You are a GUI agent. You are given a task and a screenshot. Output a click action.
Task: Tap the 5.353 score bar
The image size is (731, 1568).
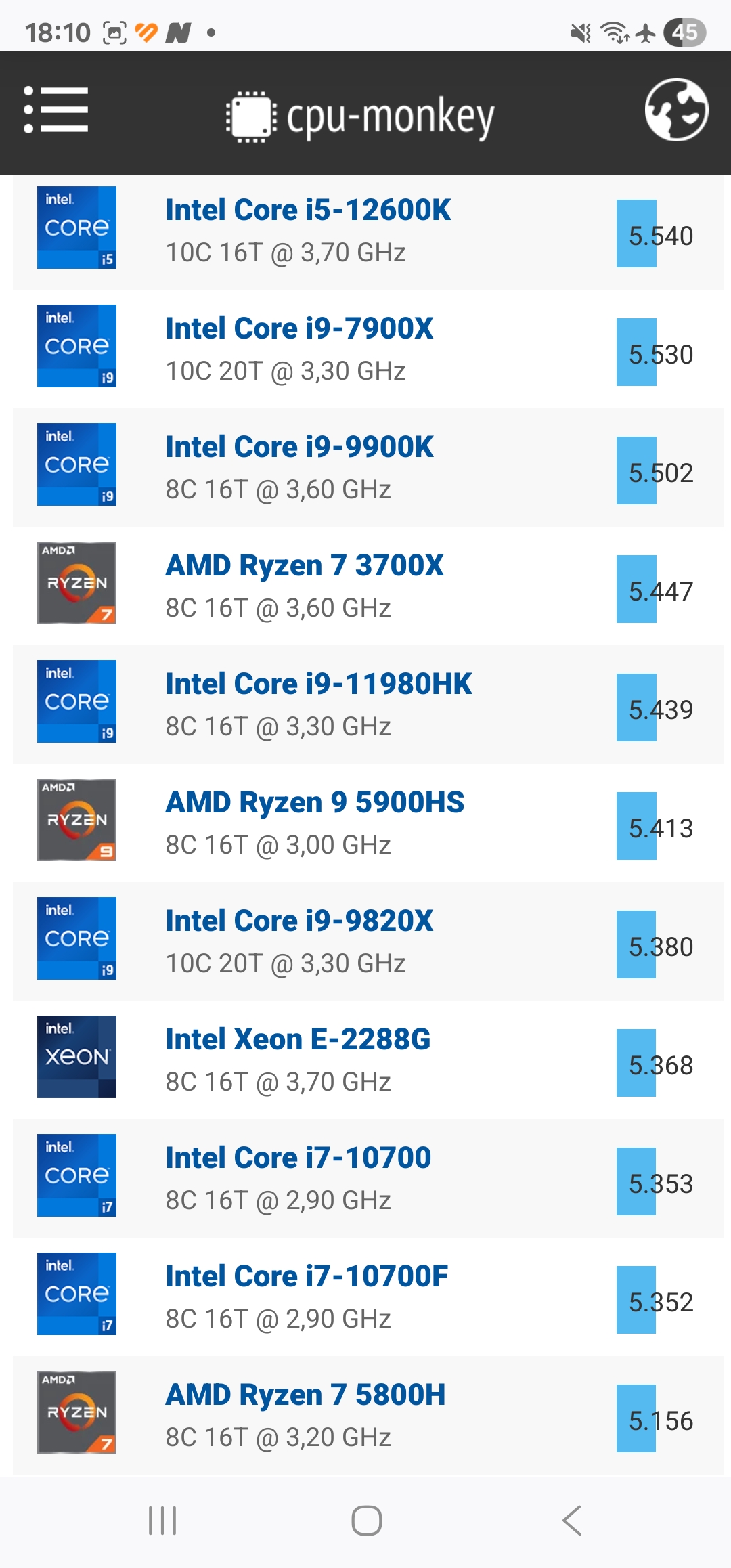(x=636, y=1181)
